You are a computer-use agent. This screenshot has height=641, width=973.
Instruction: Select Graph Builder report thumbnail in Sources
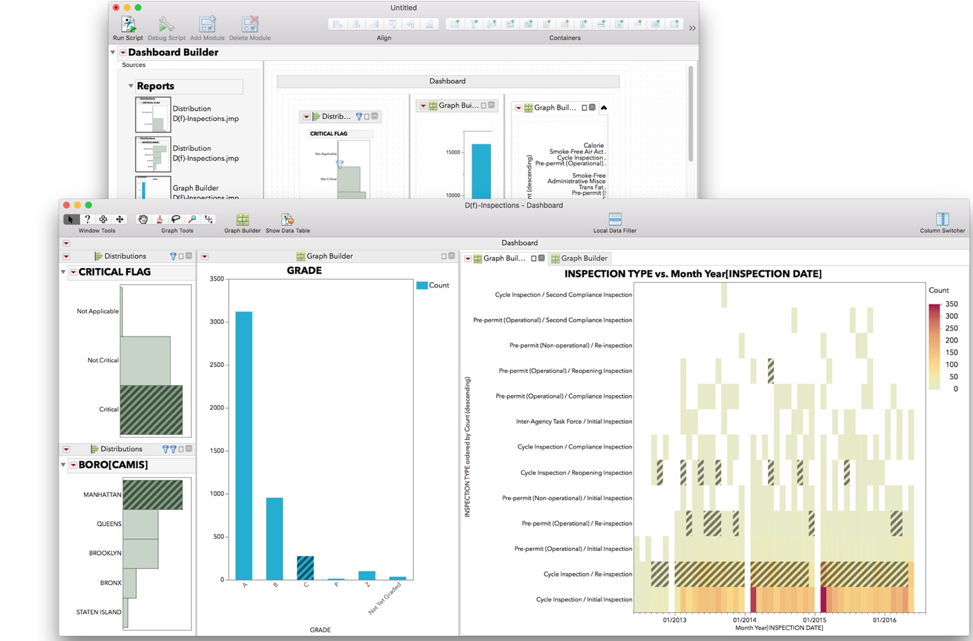(153, 188)
